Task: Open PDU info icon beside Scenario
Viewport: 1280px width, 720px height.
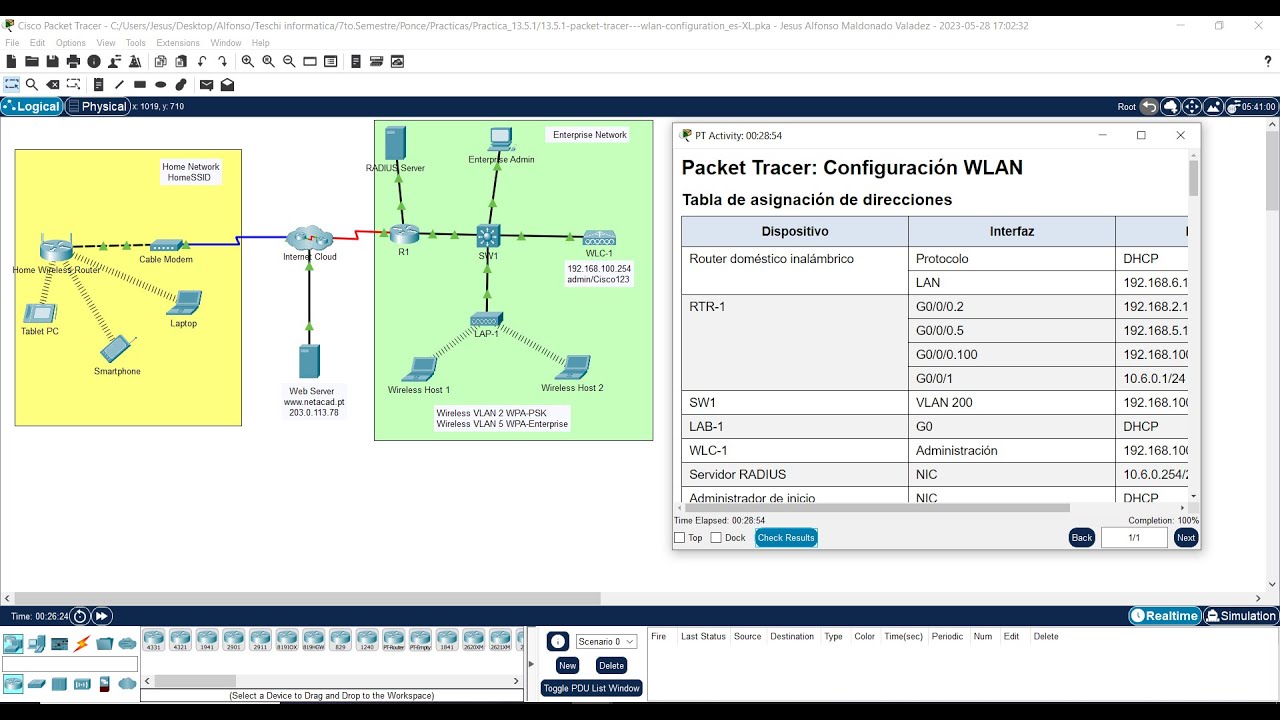Action: click(x=558, y=642)
